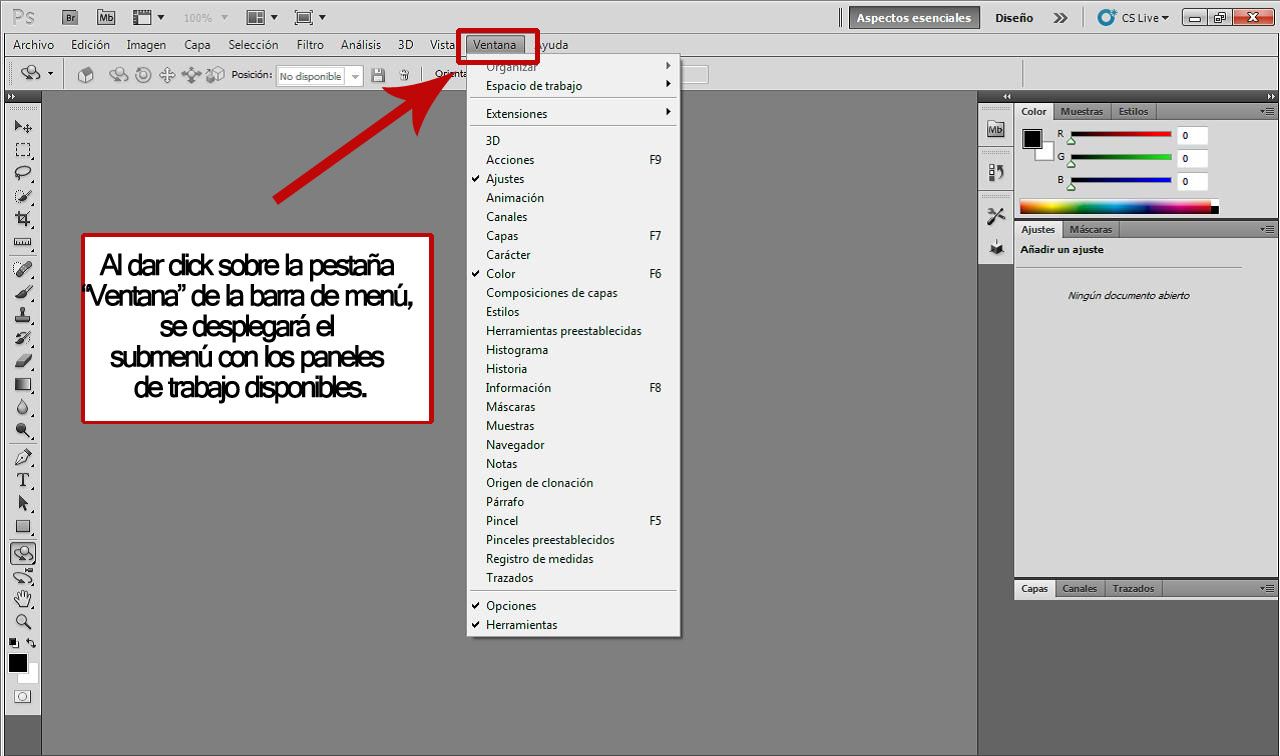Grab the Zoom tool
Image resolution: width=1280 pixels, height=756 pixels.
22,621
